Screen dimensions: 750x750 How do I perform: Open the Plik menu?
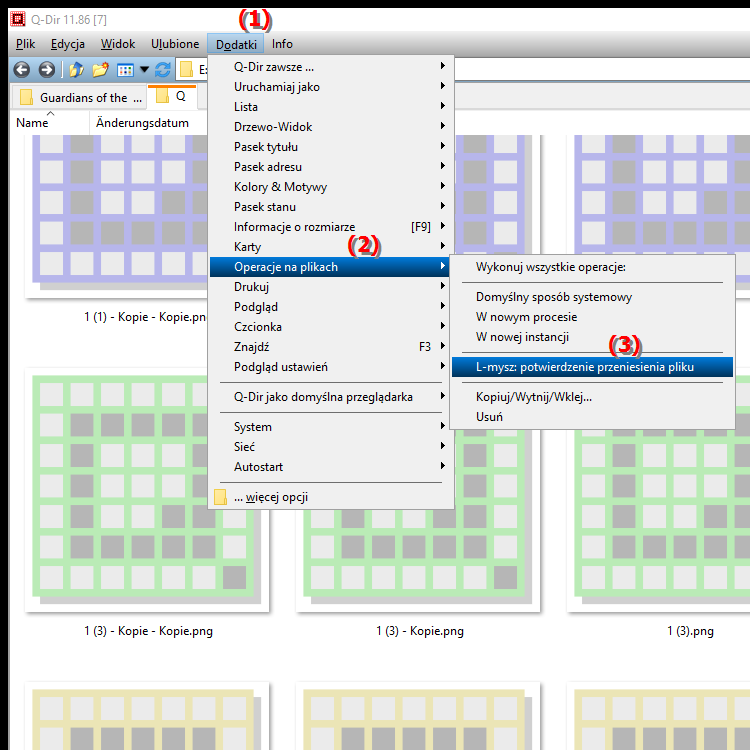(x=25, y=44)
